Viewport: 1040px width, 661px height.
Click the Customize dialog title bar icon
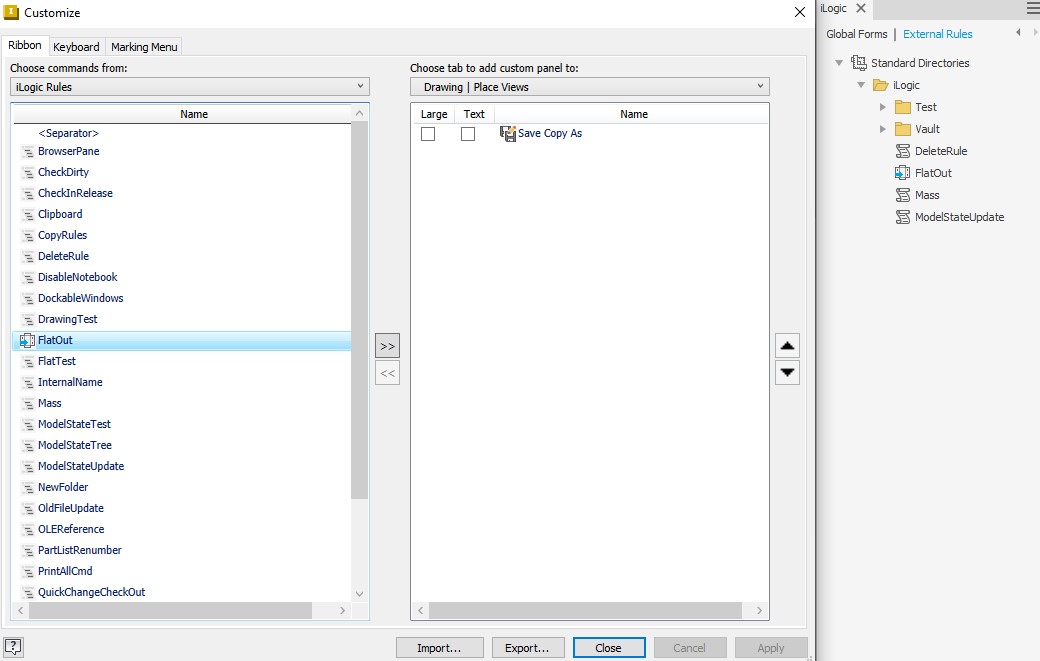tap(12, 13)
